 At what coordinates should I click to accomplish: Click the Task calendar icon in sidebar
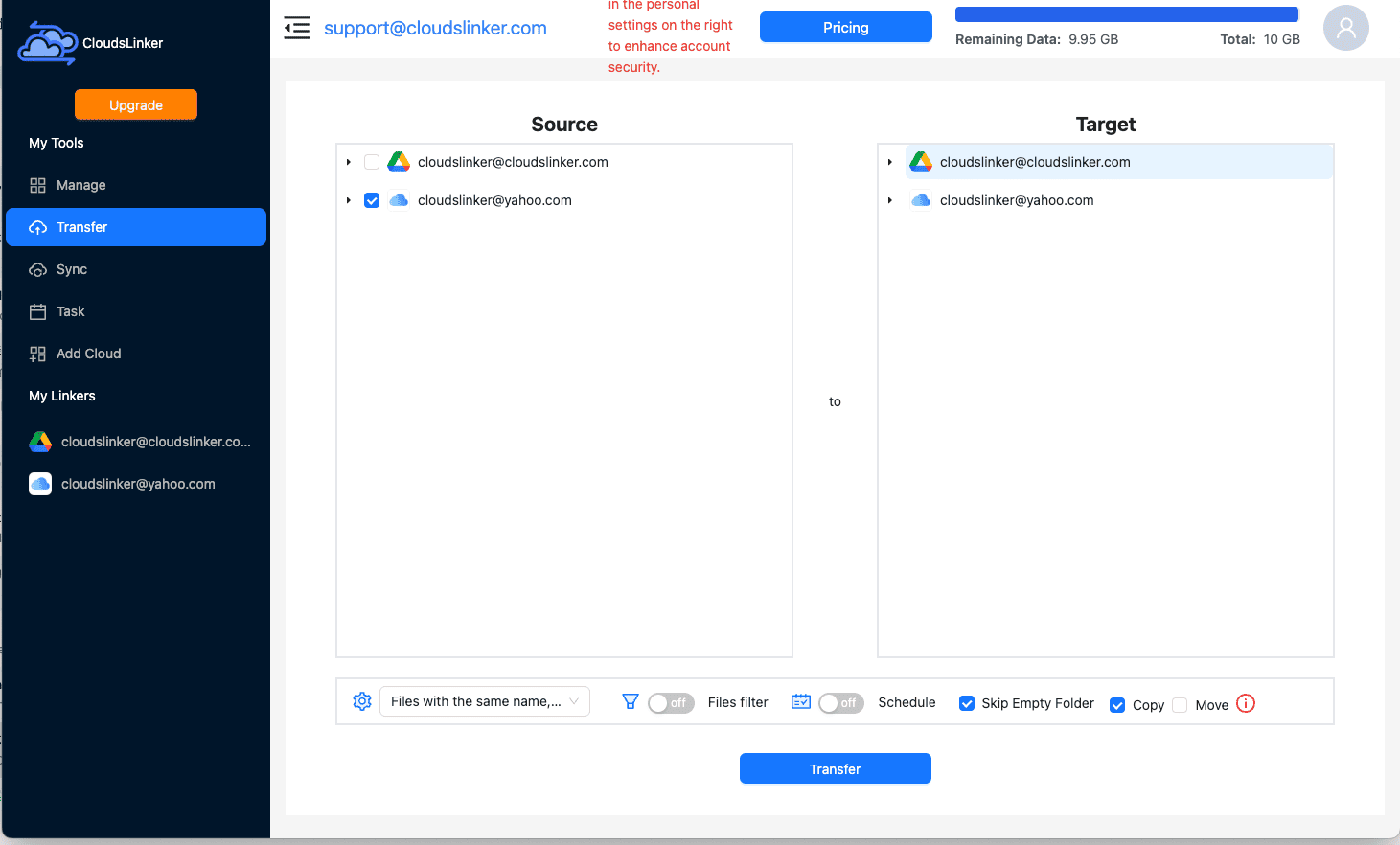37,311
